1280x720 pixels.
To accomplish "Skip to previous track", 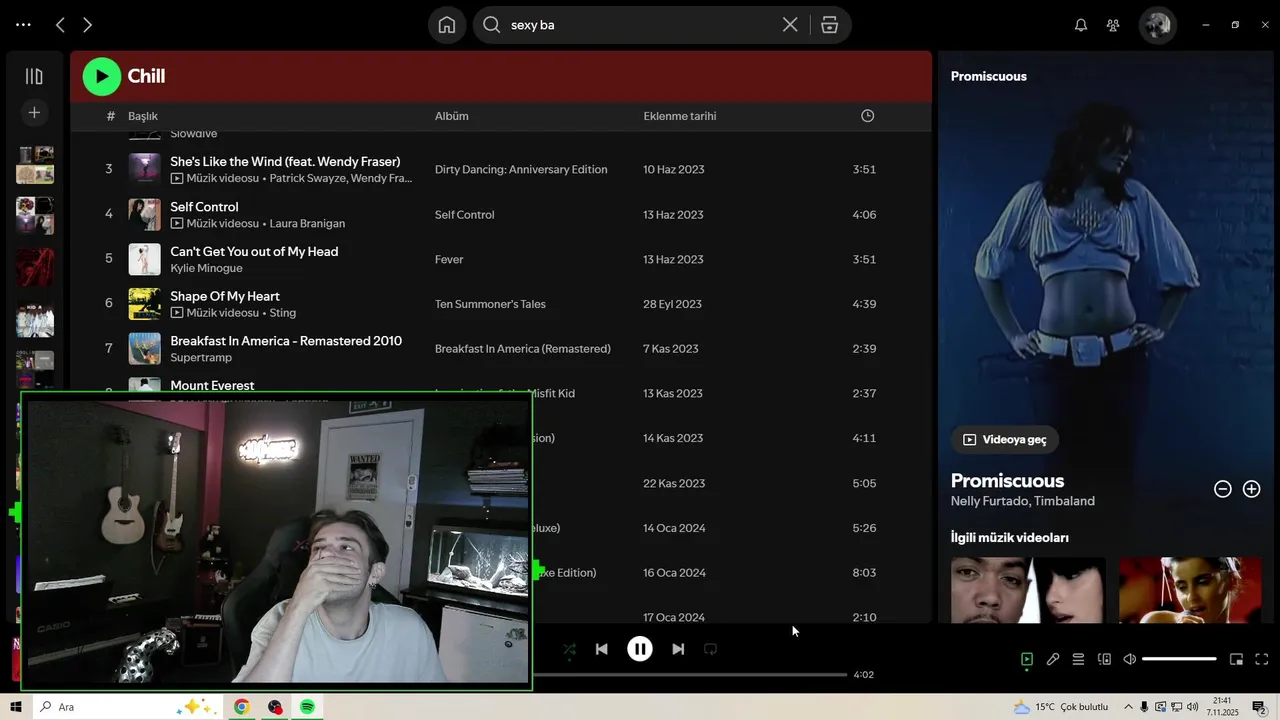I will [x=601, y=649].
